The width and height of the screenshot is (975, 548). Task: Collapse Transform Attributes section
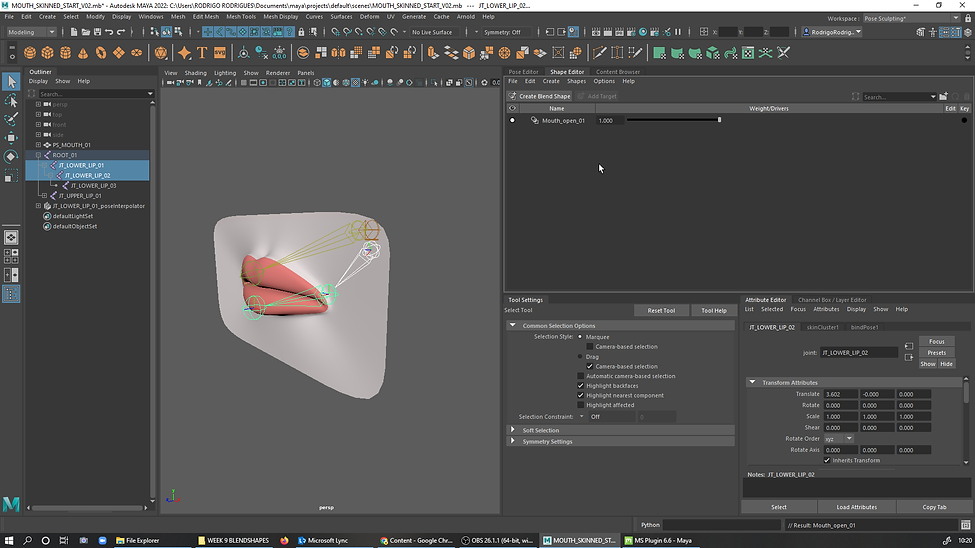point(752,382)
